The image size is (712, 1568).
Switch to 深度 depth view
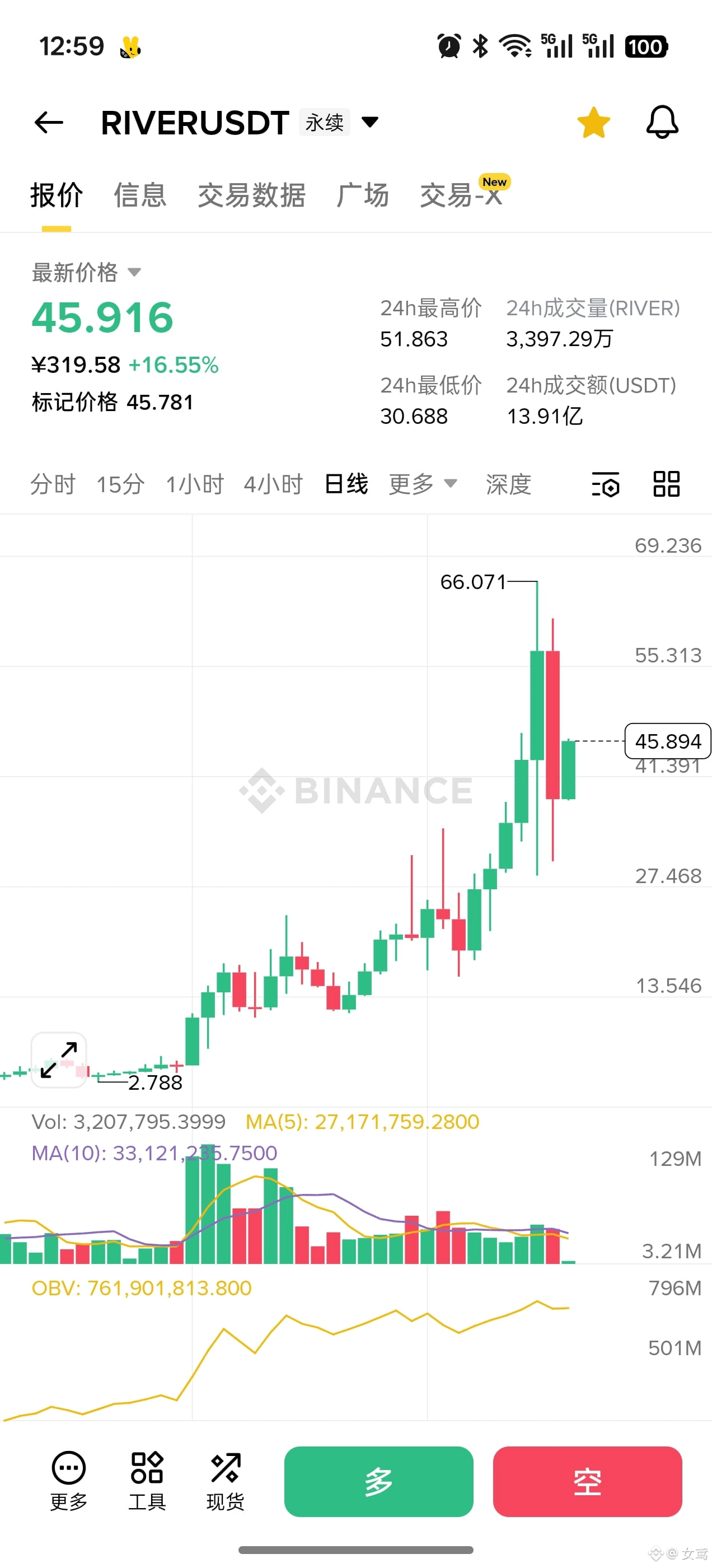[x=509, y=484]
